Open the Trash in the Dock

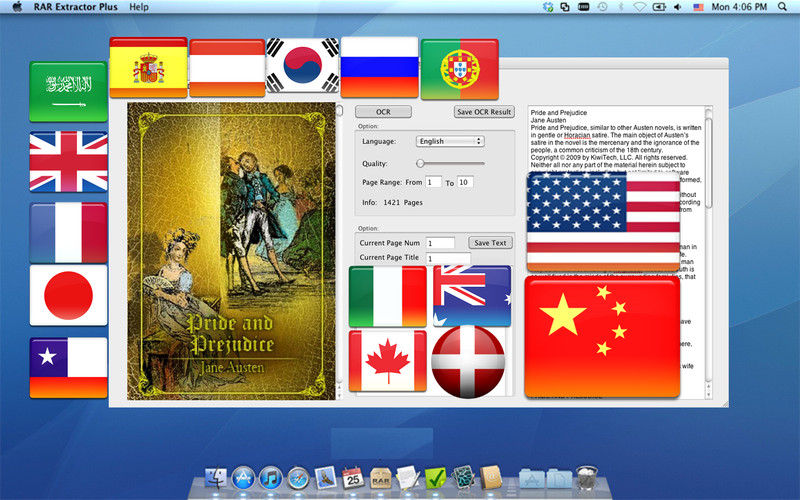pyautogui.click(x=587, y=479)
